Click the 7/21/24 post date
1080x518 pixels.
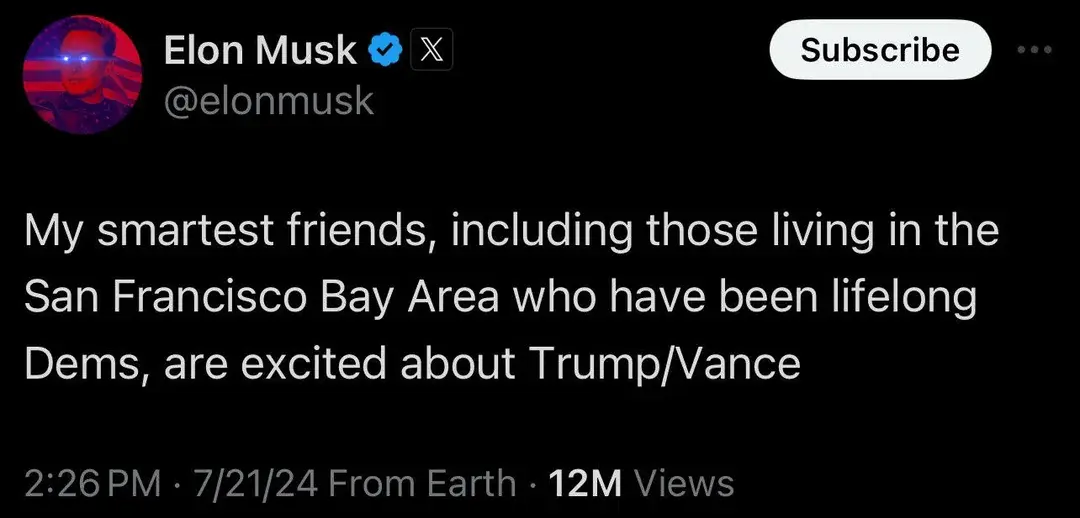click(256, 484)
